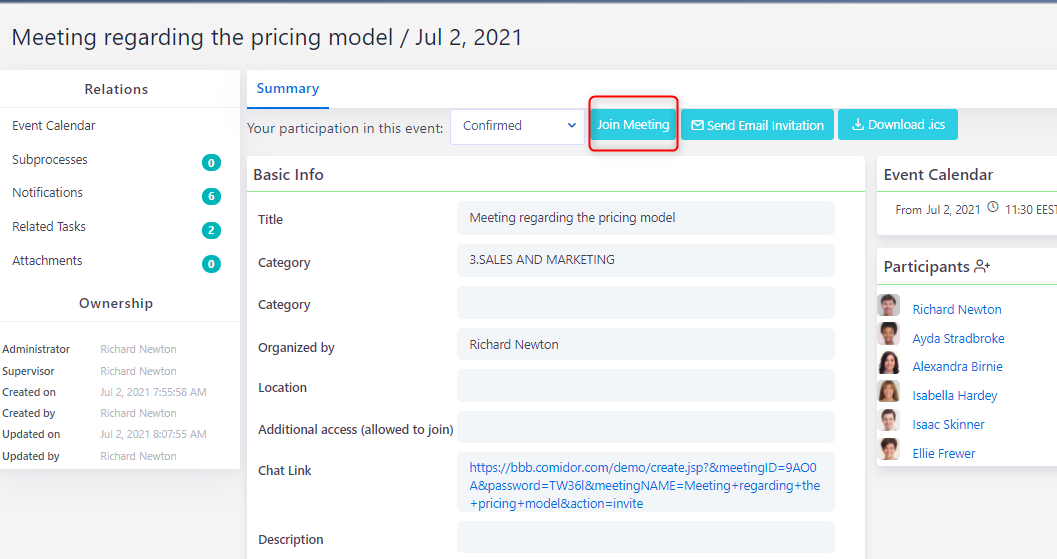The image size is (1057, 559).
Task: Switch to the Summary tab
Action: coord(287,89)
